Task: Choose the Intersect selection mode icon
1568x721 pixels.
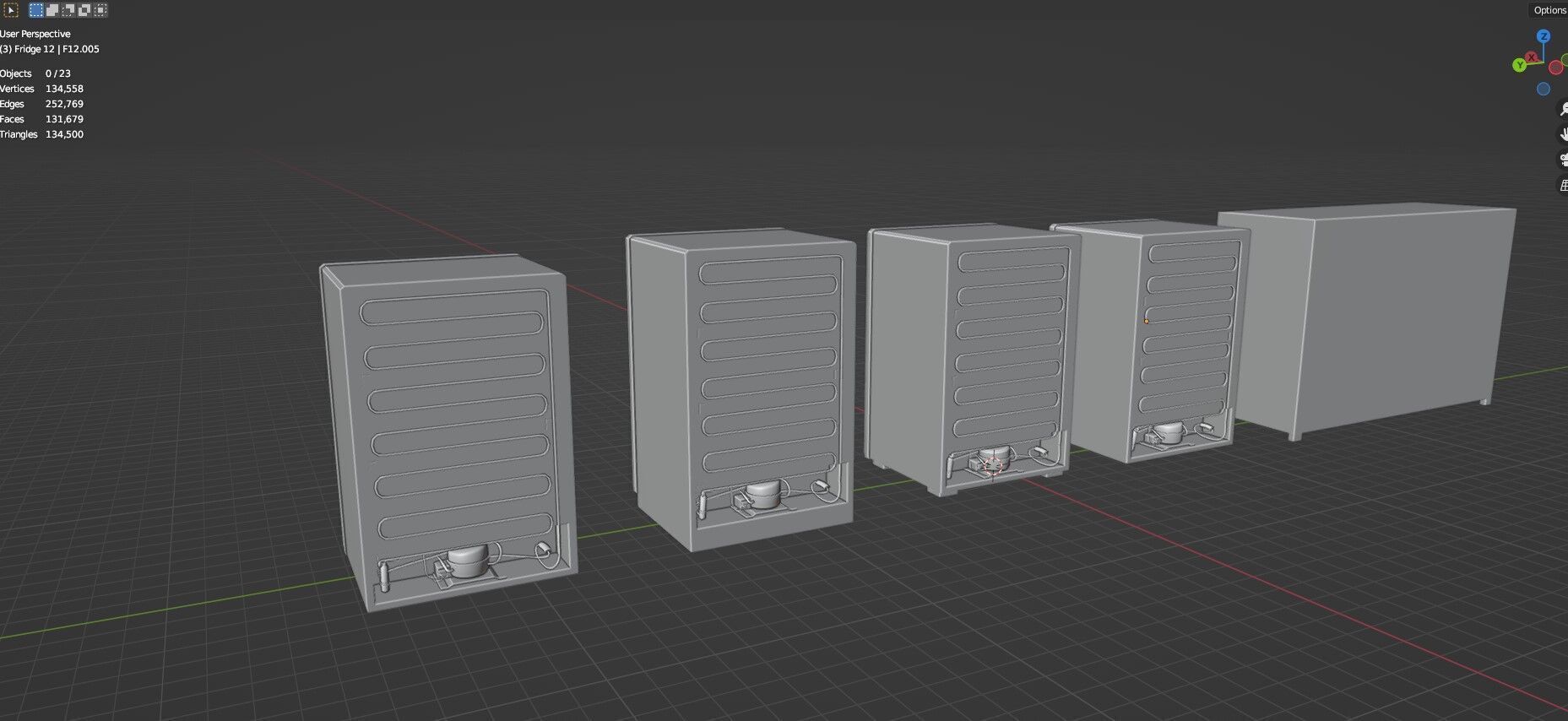Action: tap(100, 10)
